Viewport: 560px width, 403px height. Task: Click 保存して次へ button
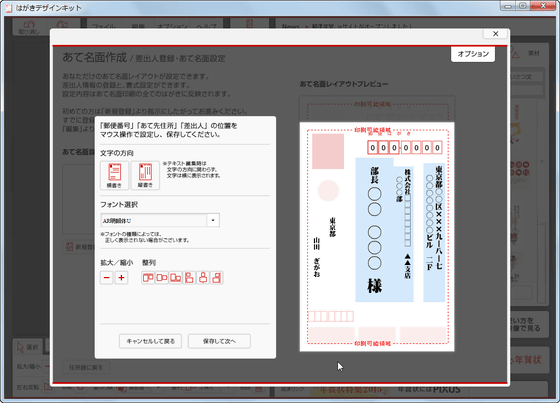(x=219, y=341)
